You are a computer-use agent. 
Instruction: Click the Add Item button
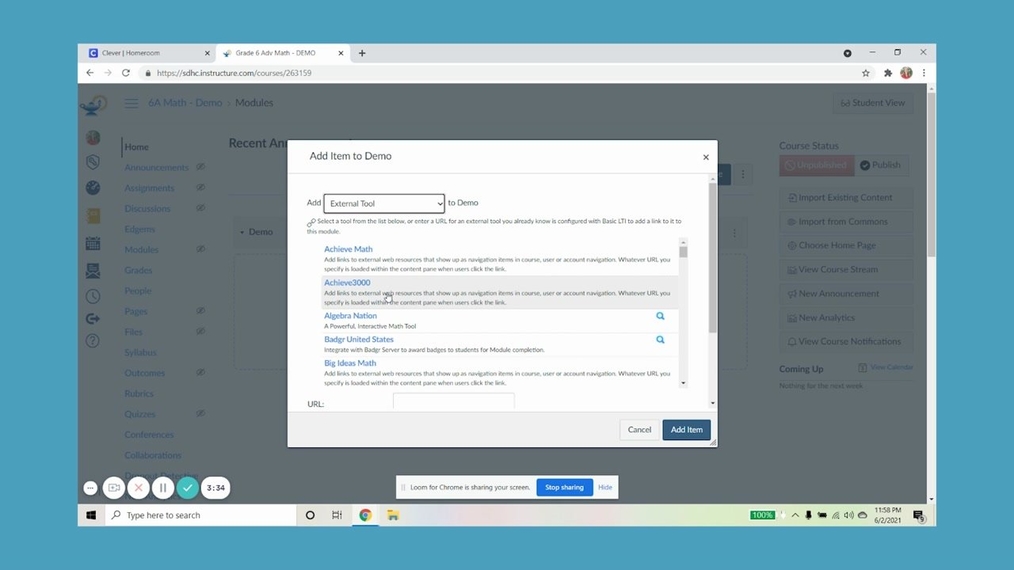(x=686, y=430)
